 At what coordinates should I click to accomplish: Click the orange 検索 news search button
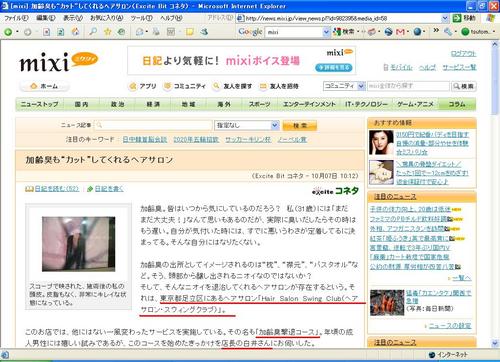[300, 126]
